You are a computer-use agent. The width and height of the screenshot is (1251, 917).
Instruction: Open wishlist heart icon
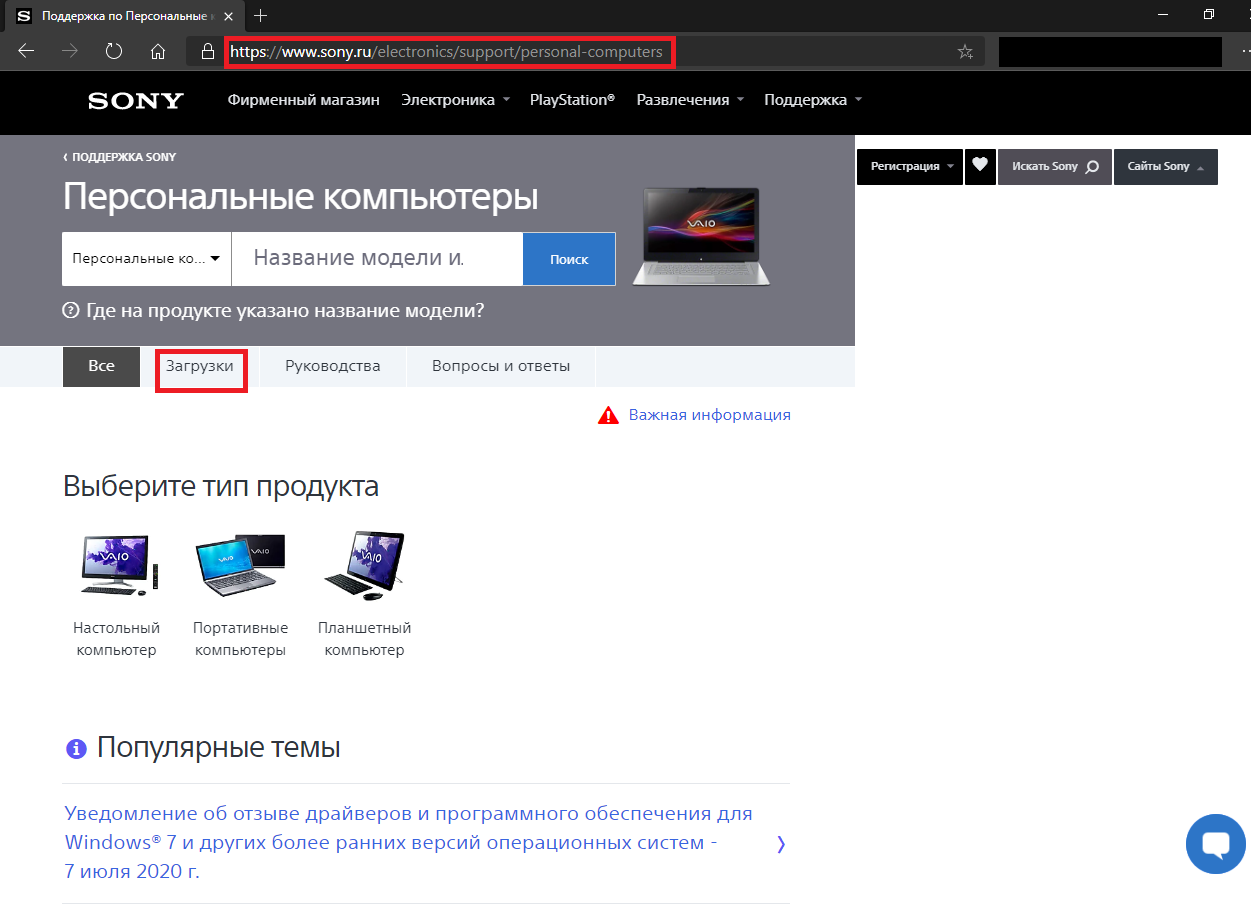[980, 166]
